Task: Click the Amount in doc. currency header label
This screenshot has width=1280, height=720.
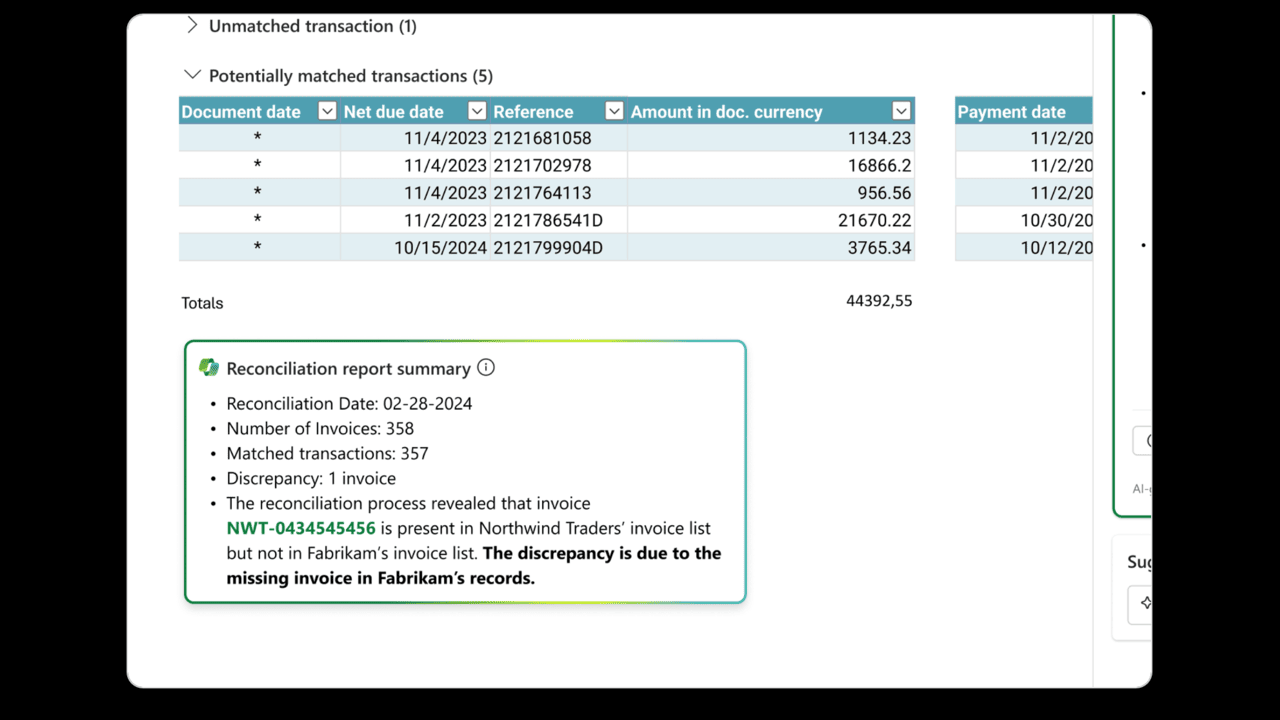Action: pos(726,112)
